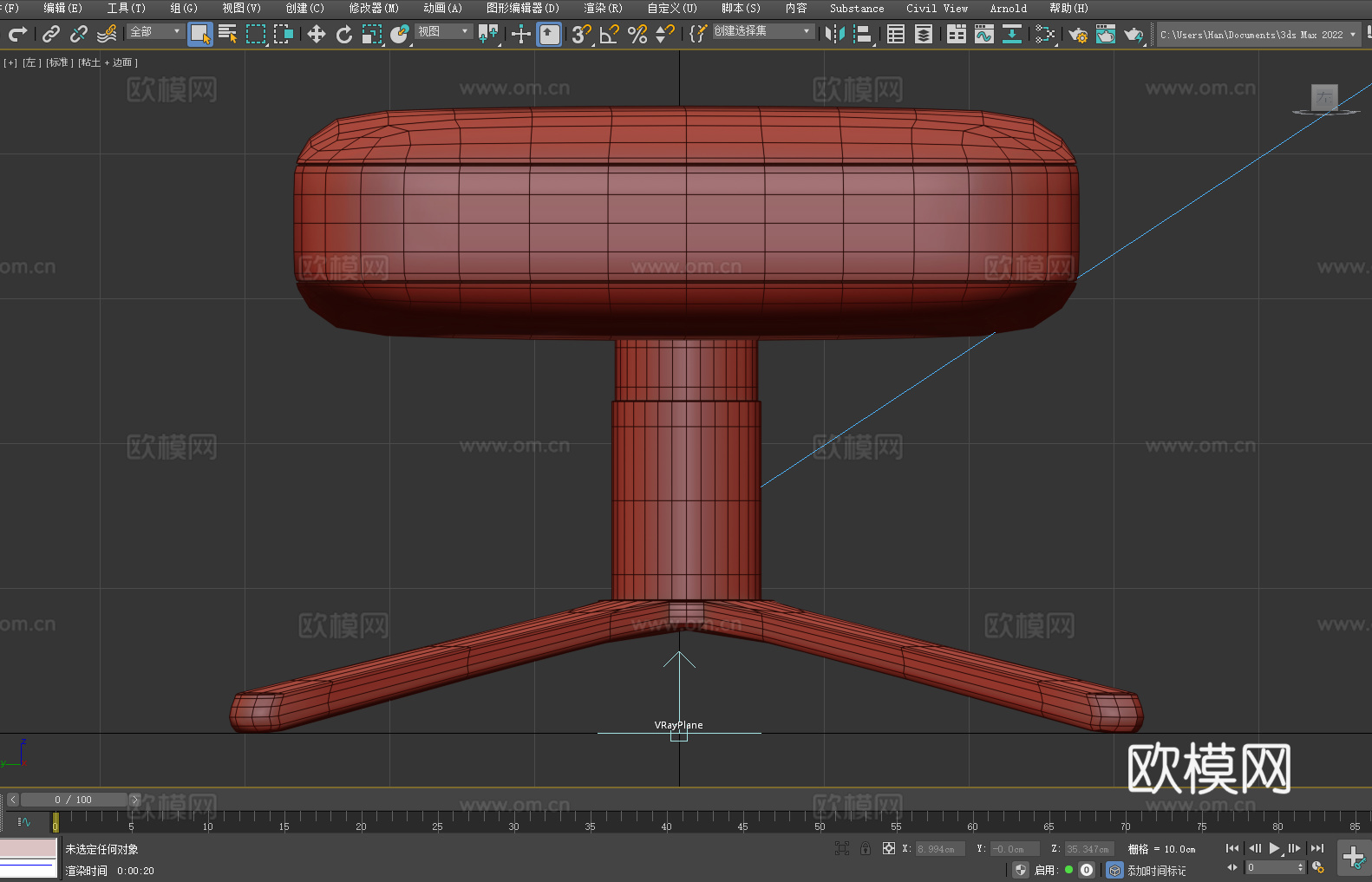Toggle the Scene Explorer
Image resolution: width=1372 pixels, height=882 pixels.
(896, 34)
